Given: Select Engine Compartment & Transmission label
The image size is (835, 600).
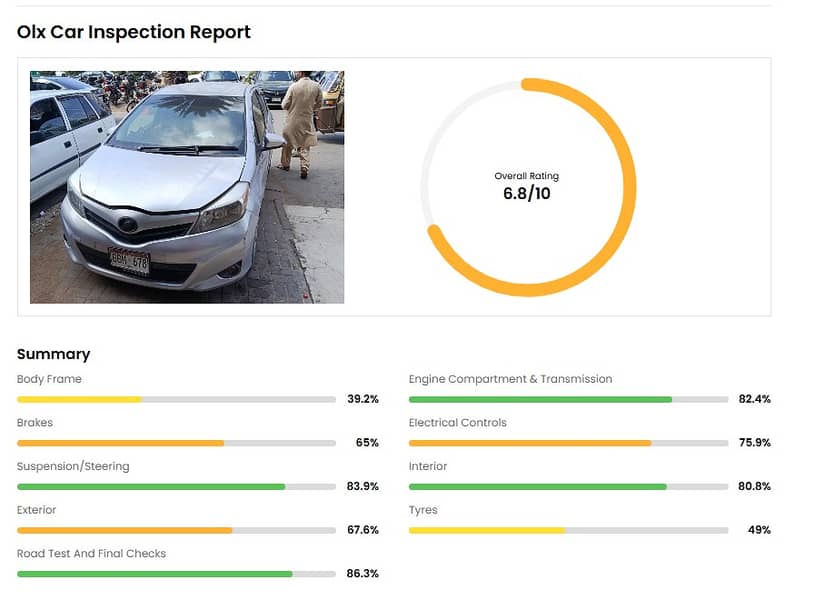Looking at the screenshot, I should point(510,379).
